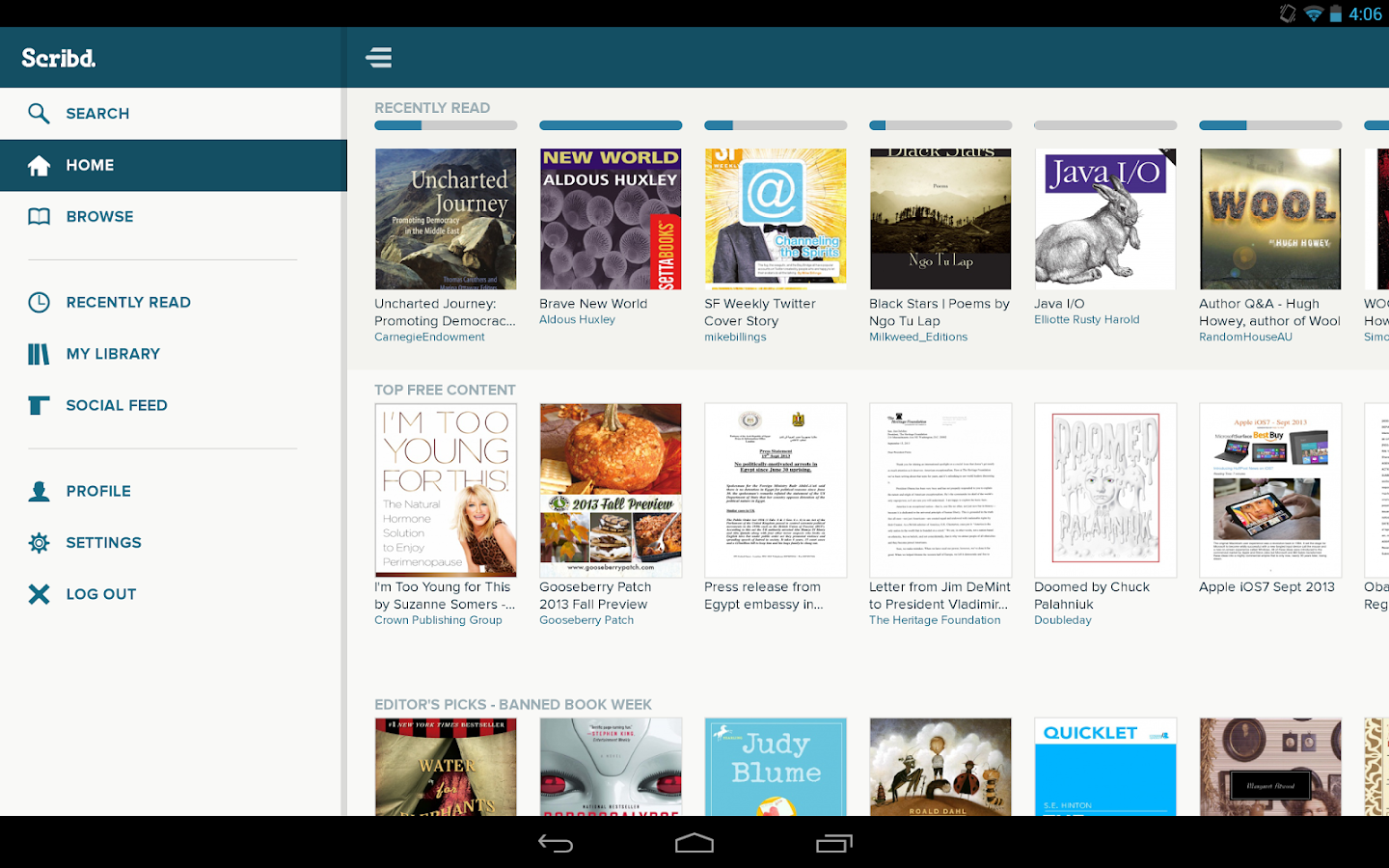1389x868 pixels.
Task: Open Uncharted Journey book cover
Action: [x=446, y=219]
